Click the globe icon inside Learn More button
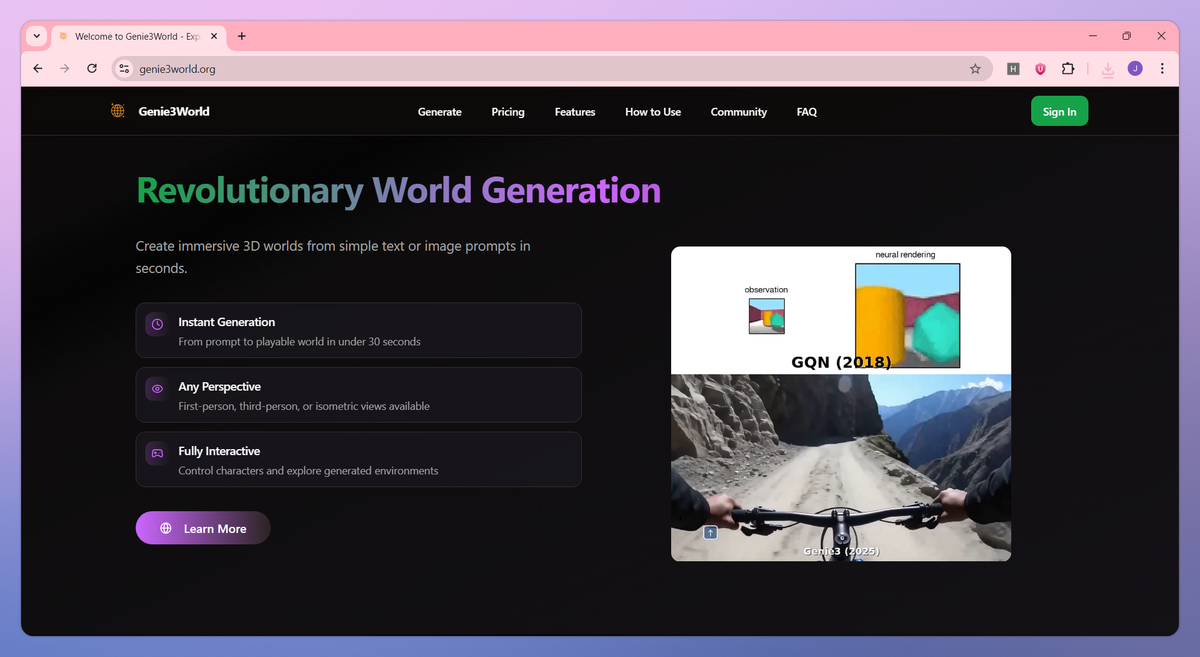Viewport: 1200px width, 657px height. pyautogui.click(x=166, y=528)
